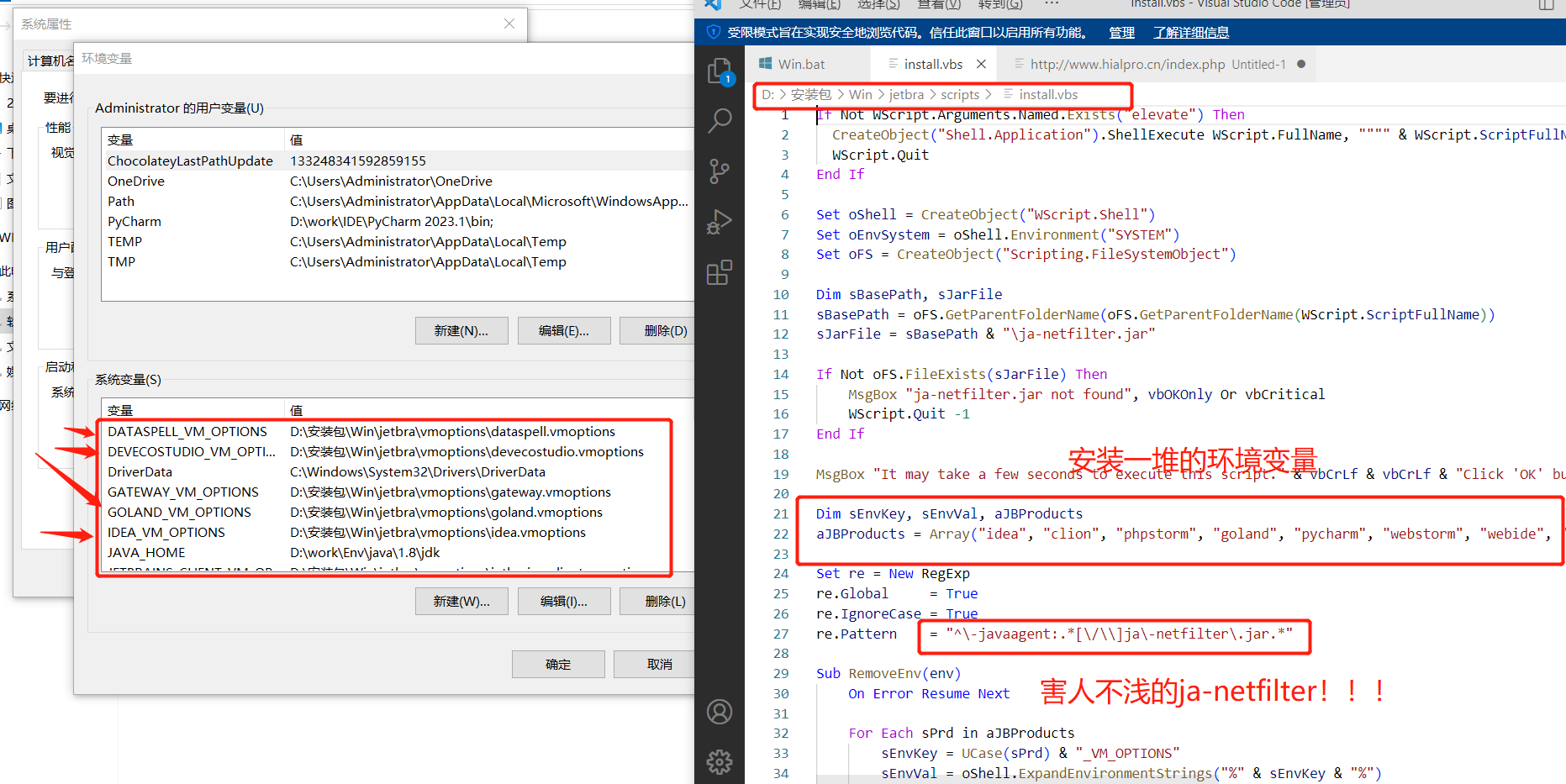Open the Extensions view
The height and width of the screenshot is (784, 1566).
(x=720, y=272)
